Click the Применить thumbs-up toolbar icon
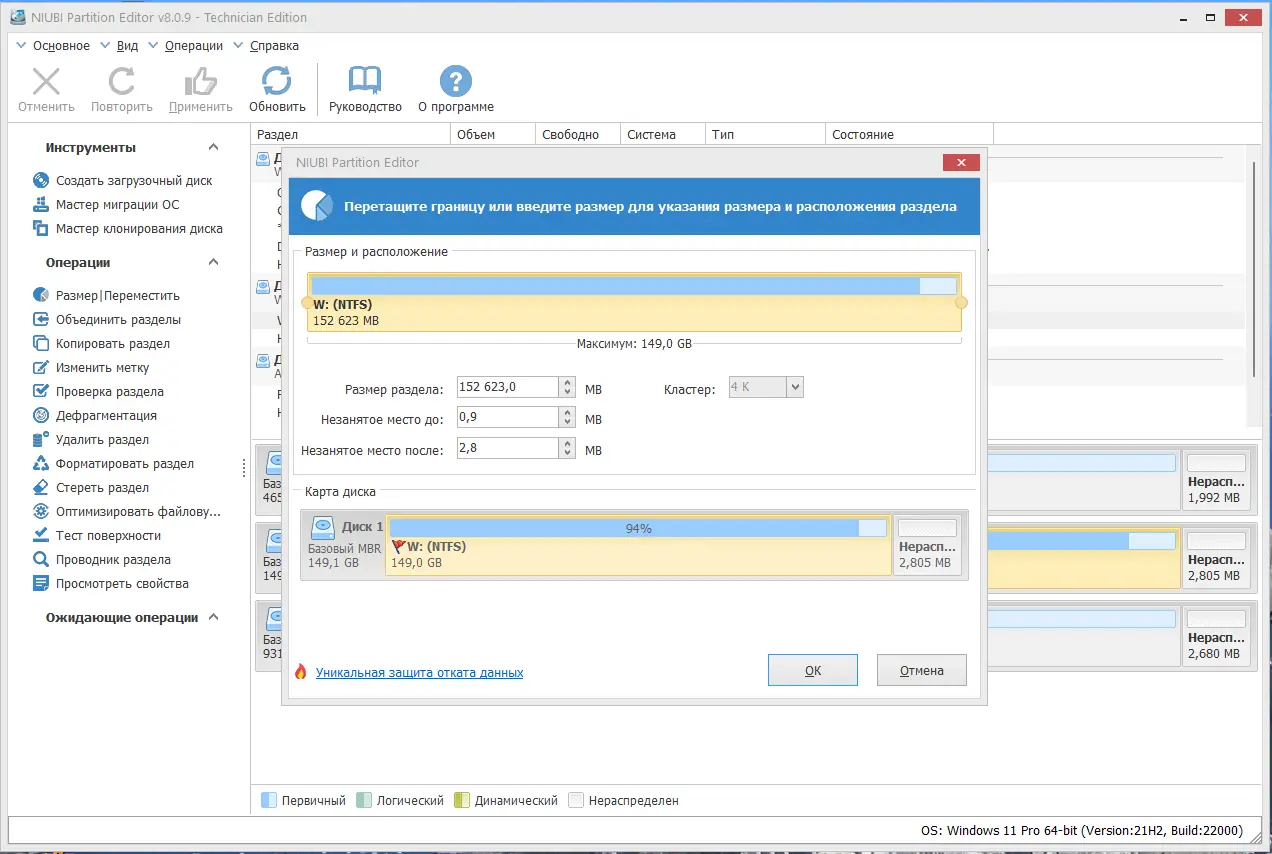The width and height of the screenshot is (1272, 854). click(201, 82)
